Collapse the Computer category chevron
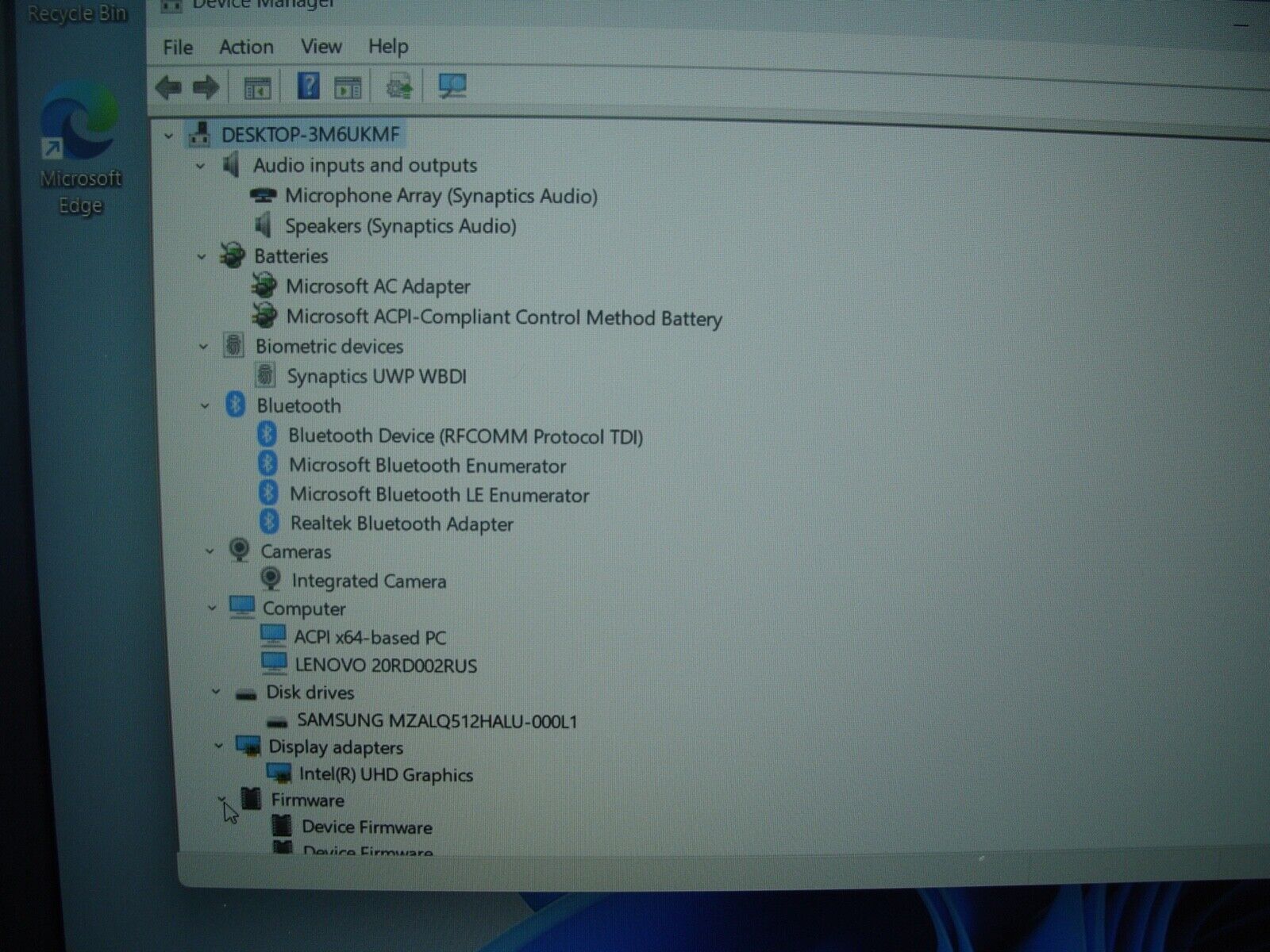 coord(212,608)
